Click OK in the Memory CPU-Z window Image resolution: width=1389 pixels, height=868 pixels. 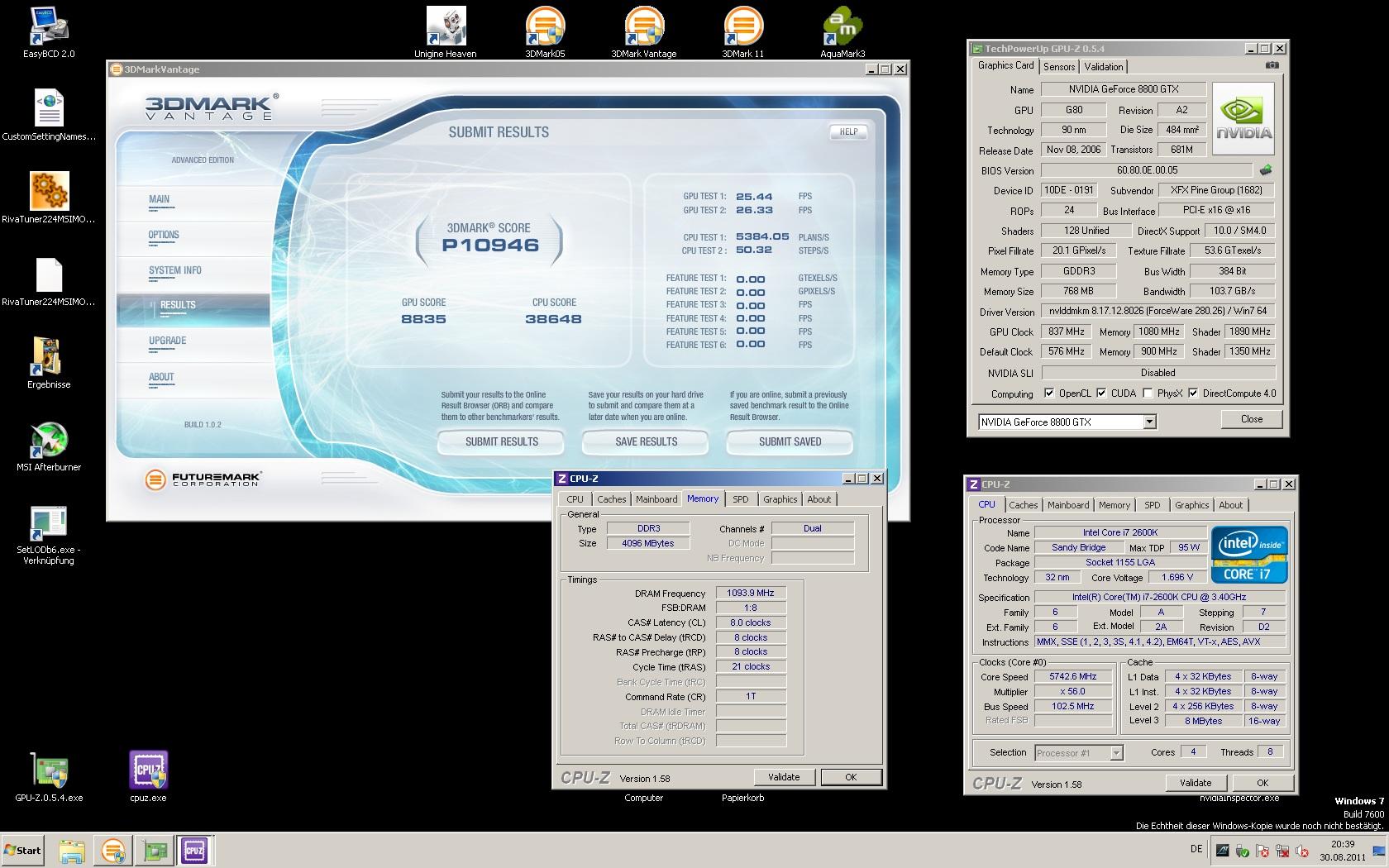pyautogui.click(x=851, y=777)
